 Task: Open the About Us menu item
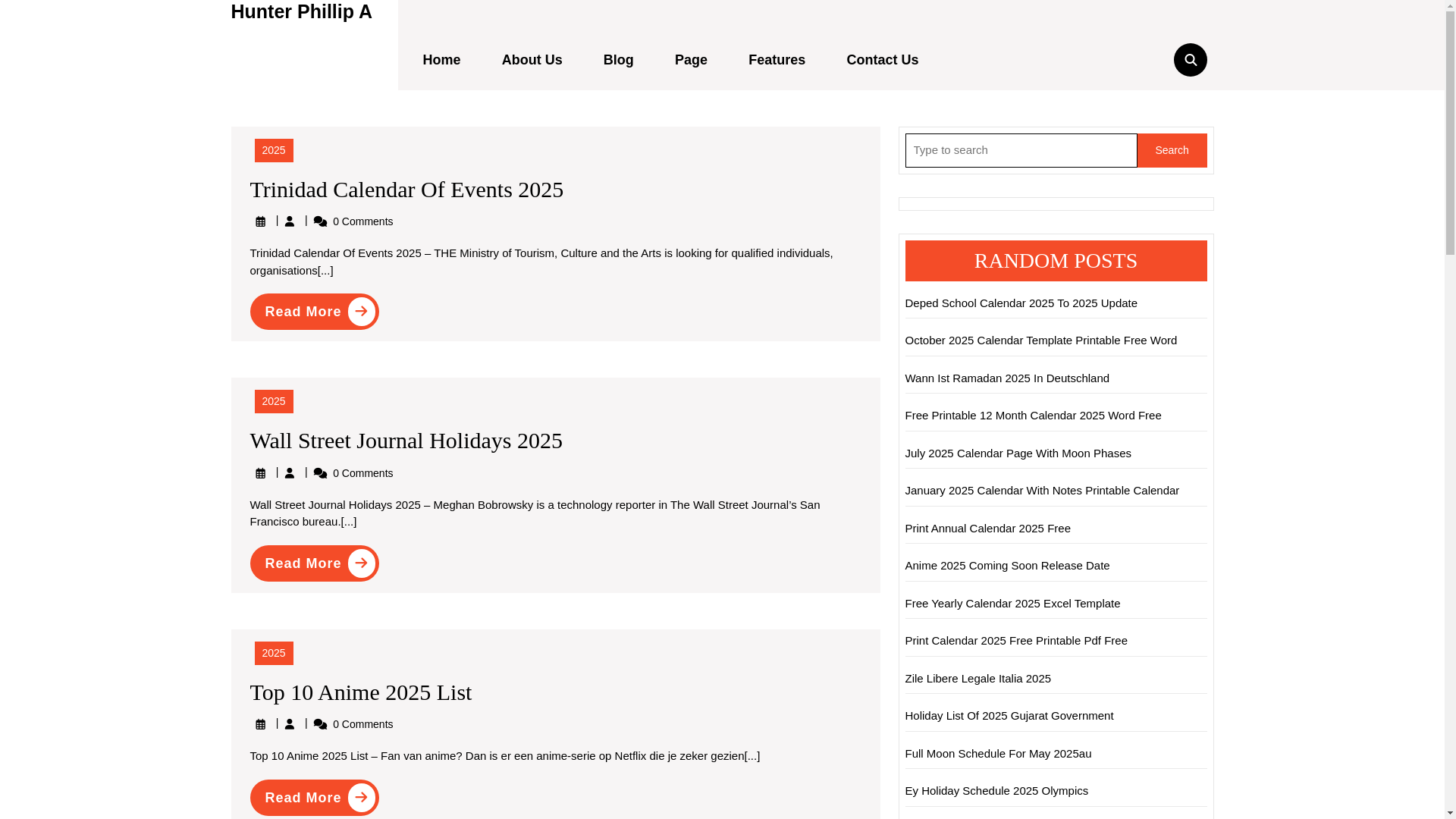tap(532, 60)
